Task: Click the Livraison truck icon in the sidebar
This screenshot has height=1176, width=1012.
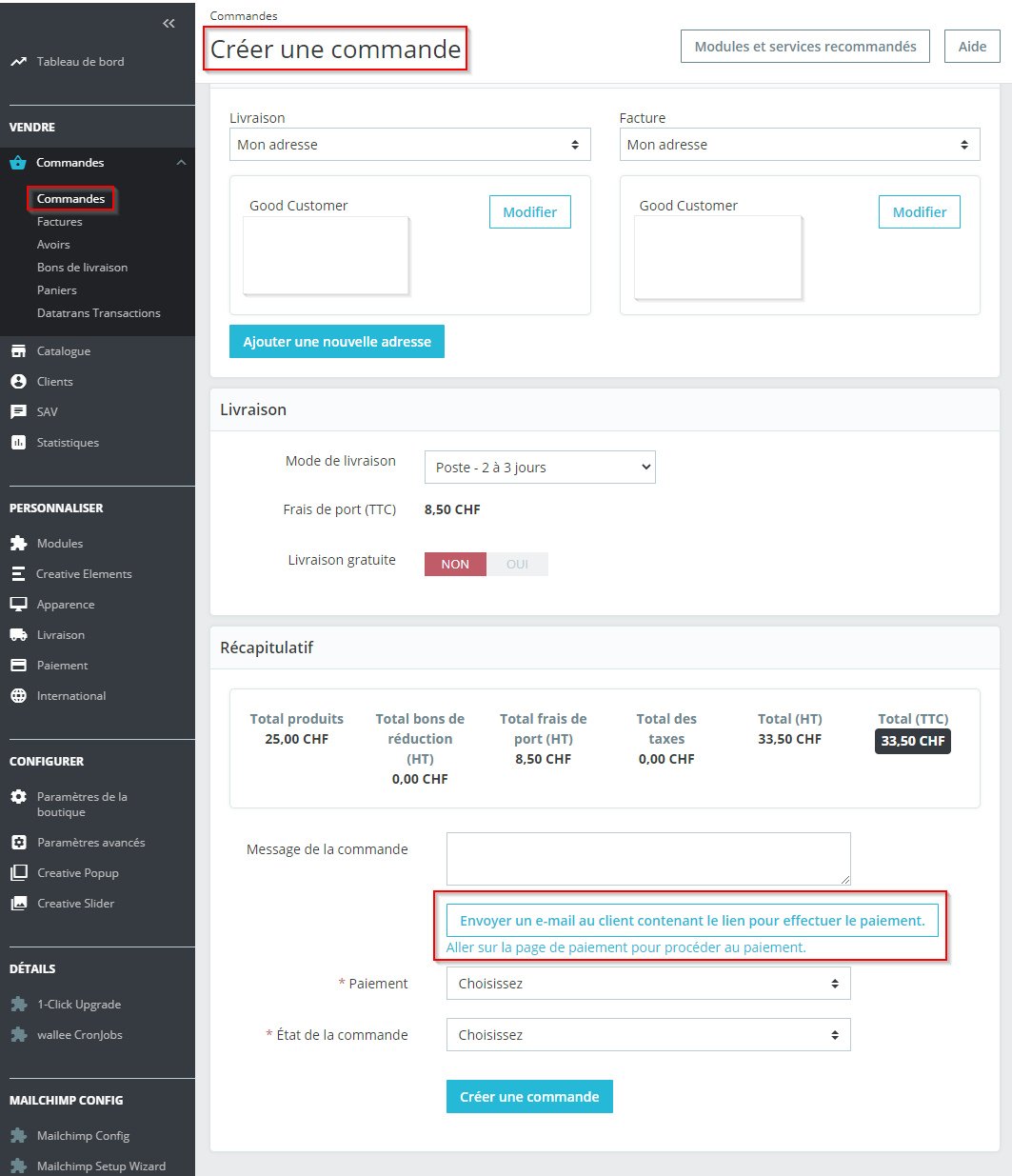Action: click(x=18, y=635)
